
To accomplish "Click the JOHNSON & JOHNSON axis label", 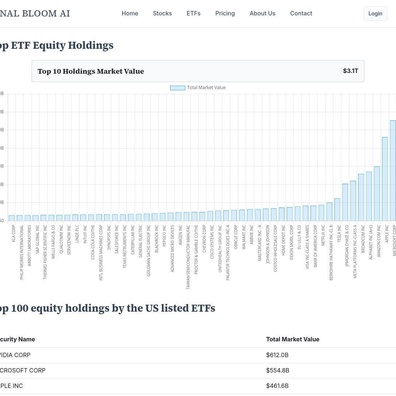I will point(268,244).
